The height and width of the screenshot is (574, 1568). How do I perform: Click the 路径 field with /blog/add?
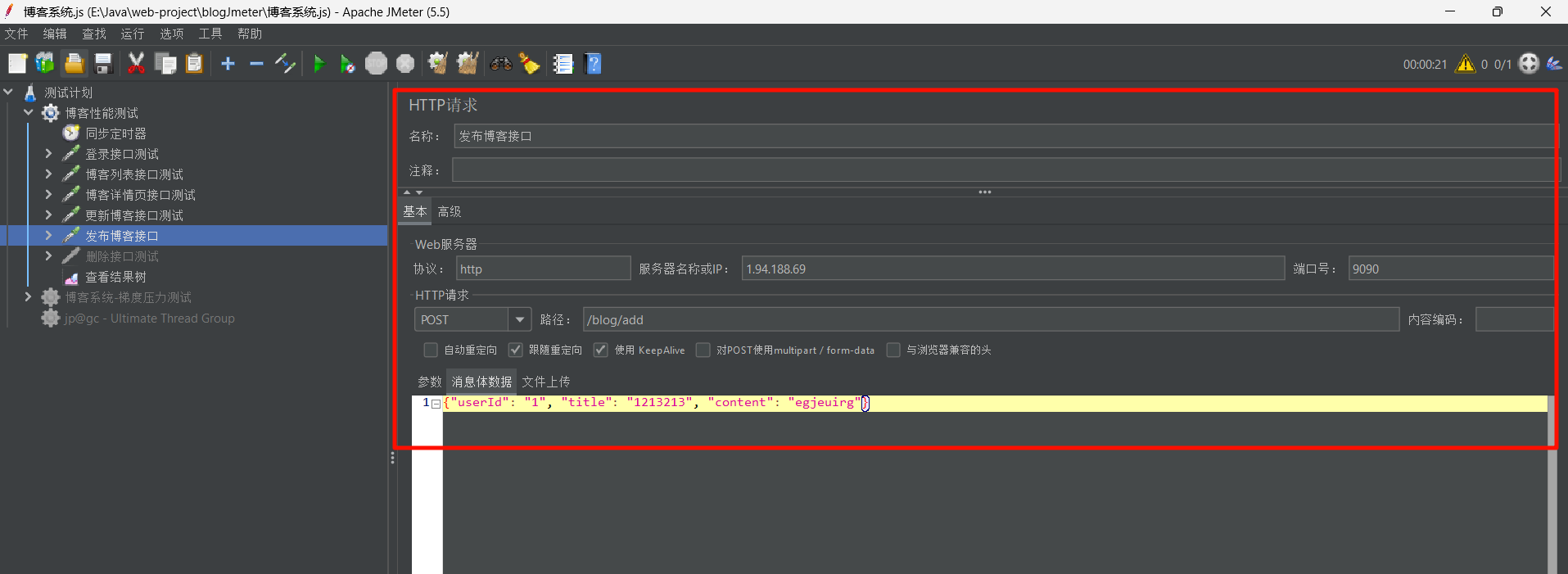(x=991, y=319)
